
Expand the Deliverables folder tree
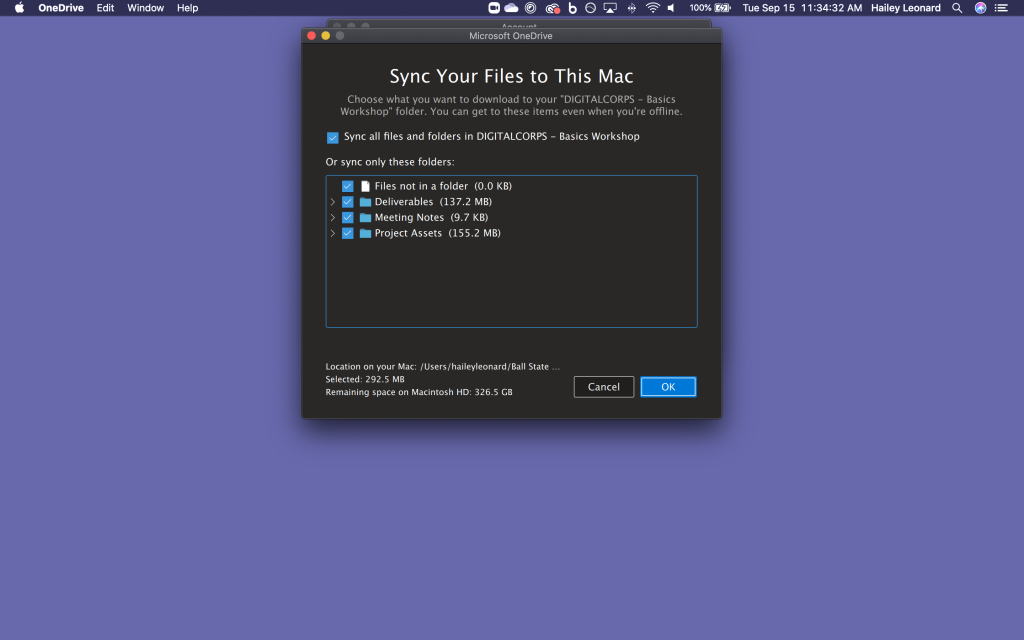(x=333, y=202)
